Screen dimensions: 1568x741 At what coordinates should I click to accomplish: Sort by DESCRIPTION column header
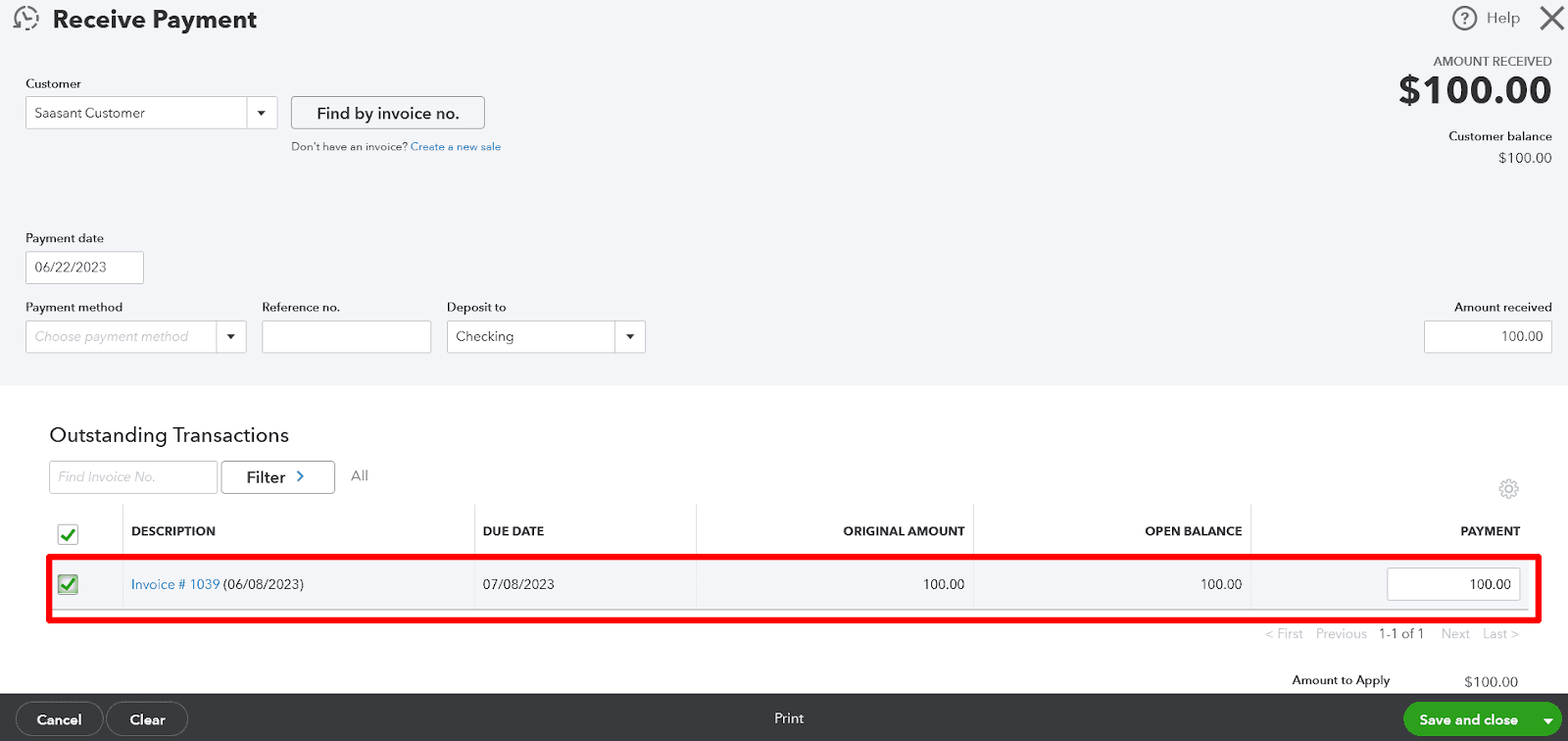[173, 531]
